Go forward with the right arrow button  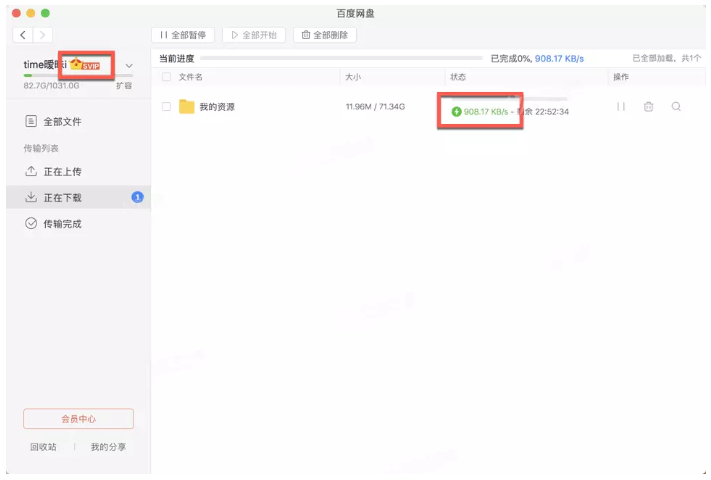point(42,35)
